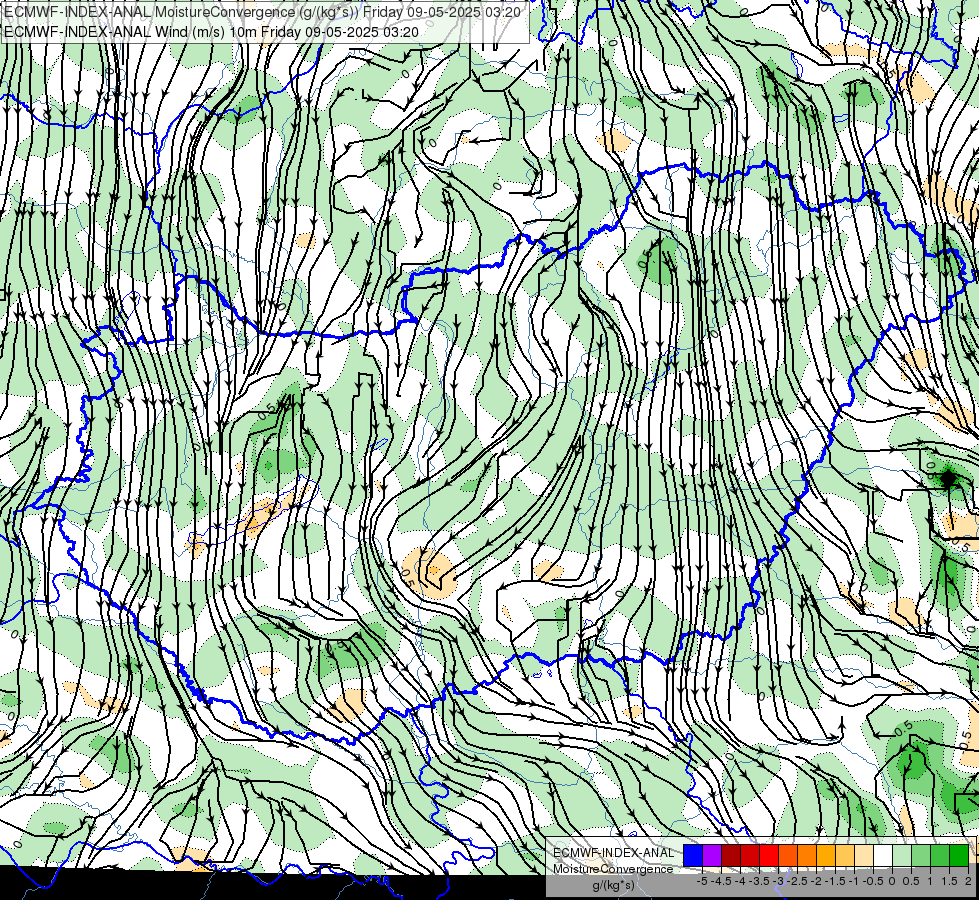Screen dimensions: 979x900
Task: Click the '2' value ending the legend
Action: click(x=968, y=881)
